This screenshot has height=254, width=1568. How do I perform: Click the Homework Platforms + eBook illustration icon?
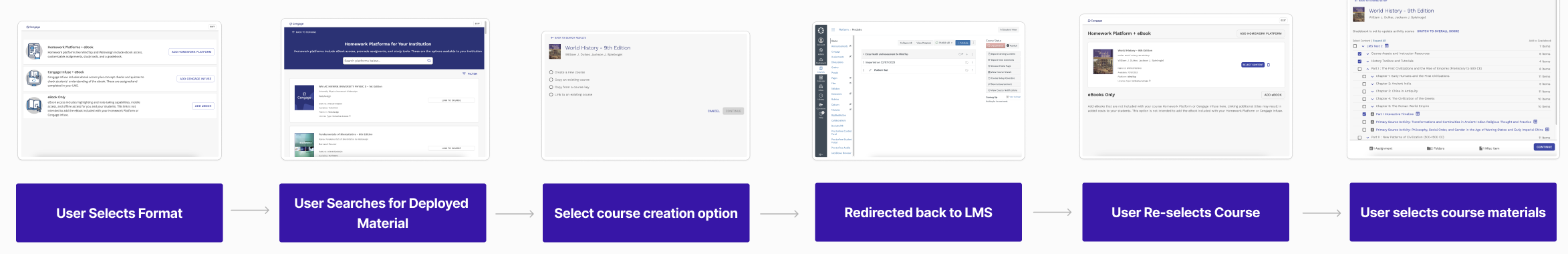coord(33,51)
